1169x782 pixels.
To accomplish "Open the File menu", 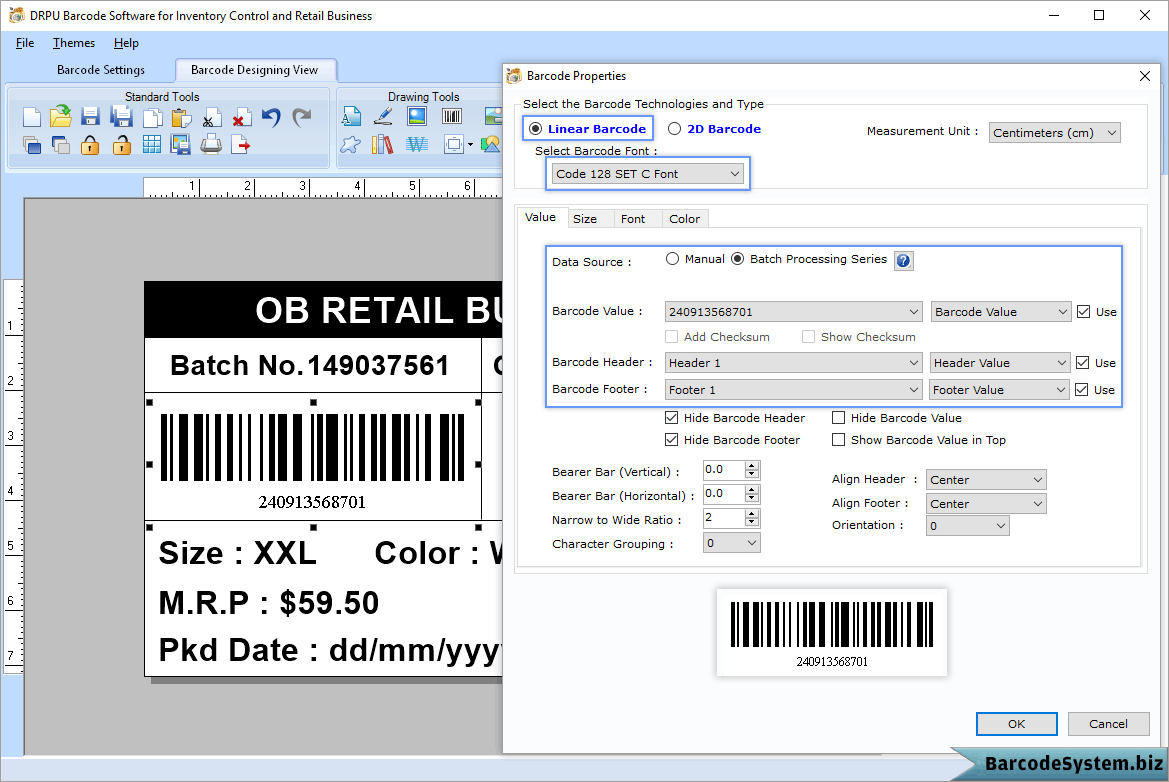I will 25,43.
